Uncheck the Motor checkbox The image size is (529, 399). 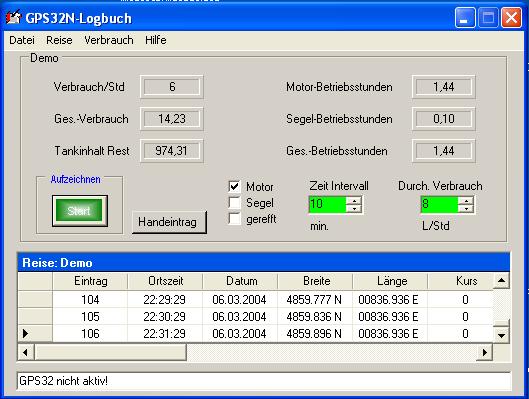pyautogui.click(x=234, y=187)
